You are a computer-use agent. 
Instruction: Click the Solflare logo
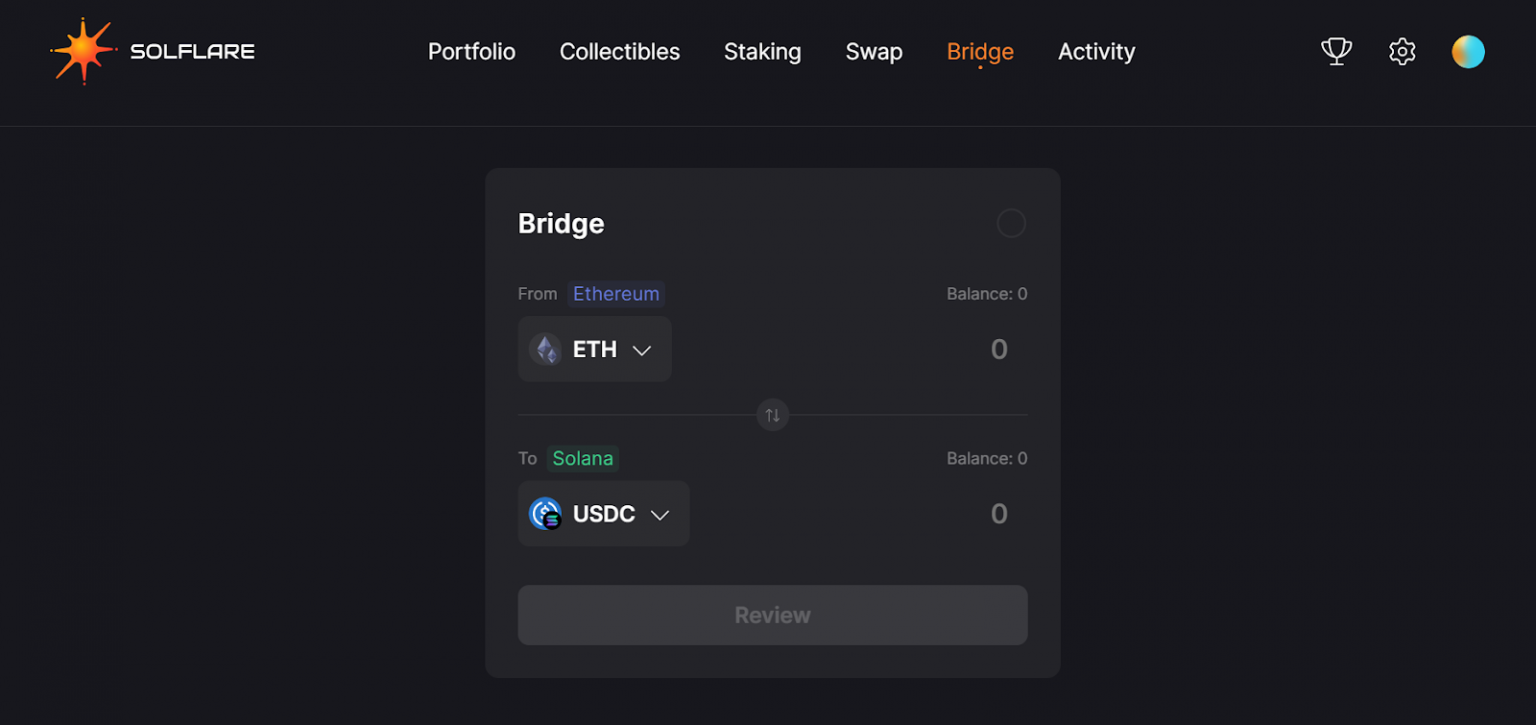coord(150,51)
